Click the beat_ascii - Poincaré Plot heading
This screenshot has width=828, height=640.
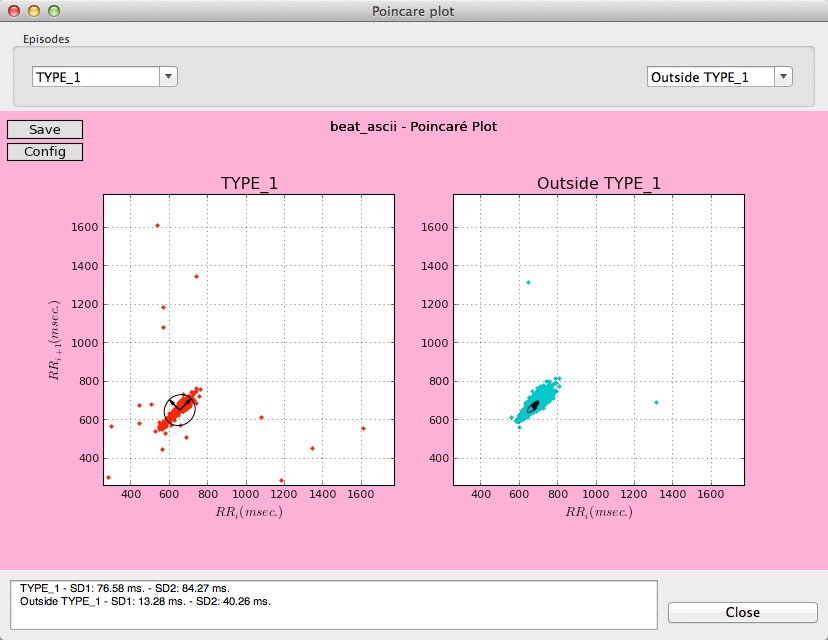413,127
